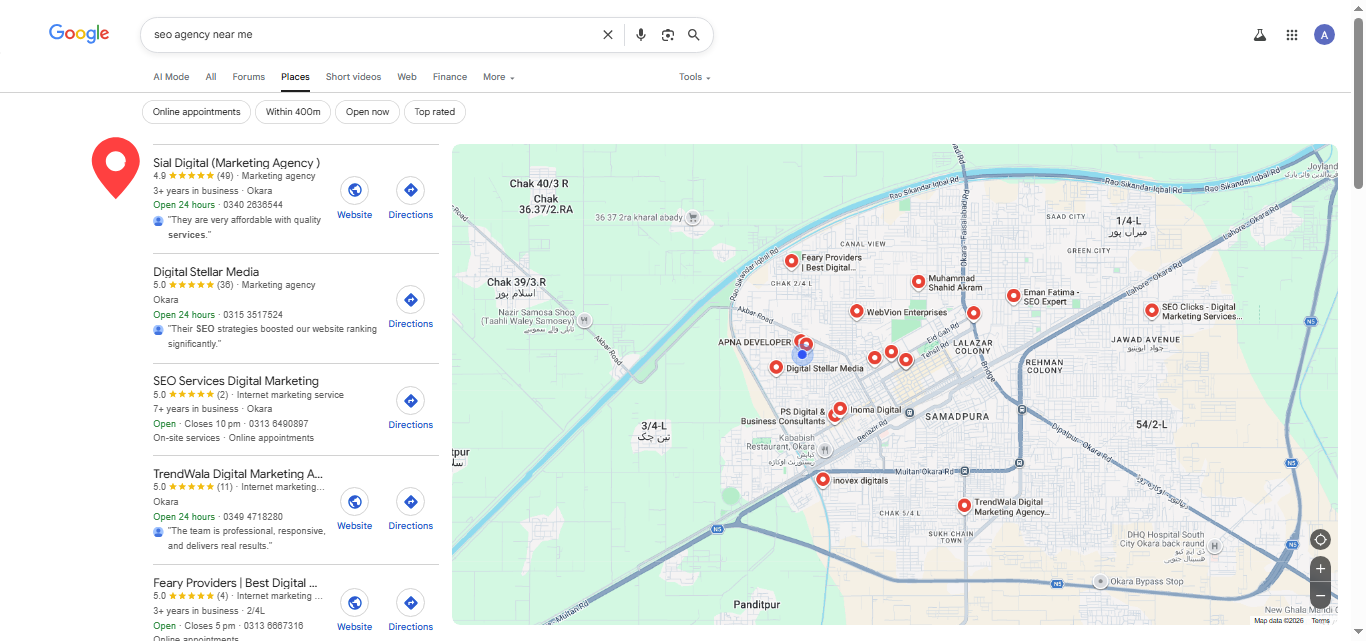Image resolution: width=1366 pixels, height=641 pixels.
Task: Open Google Lens image search icon
Action: point(668,35)
